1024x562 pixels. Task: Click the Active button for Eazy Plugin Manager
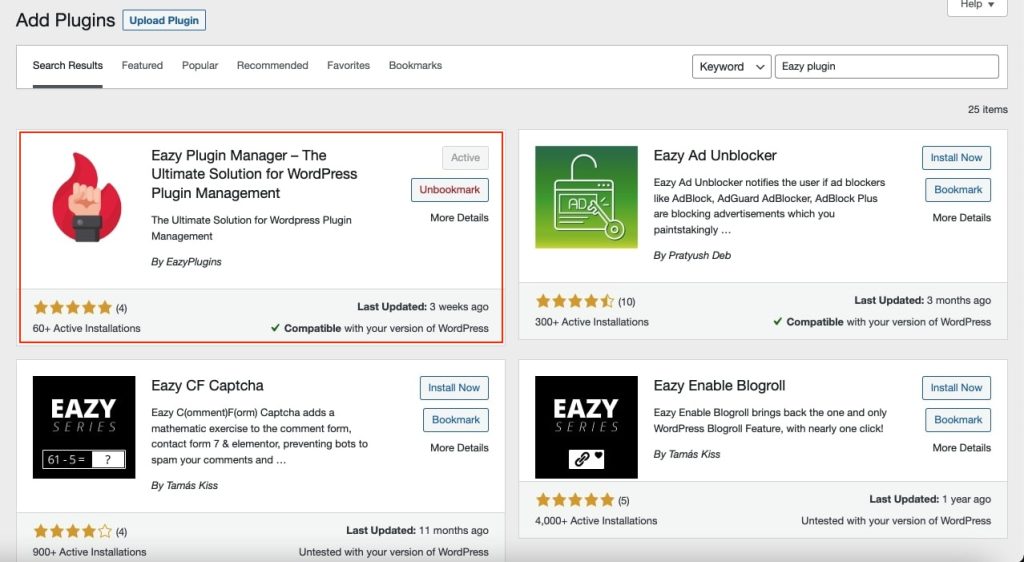click(465, 158)
